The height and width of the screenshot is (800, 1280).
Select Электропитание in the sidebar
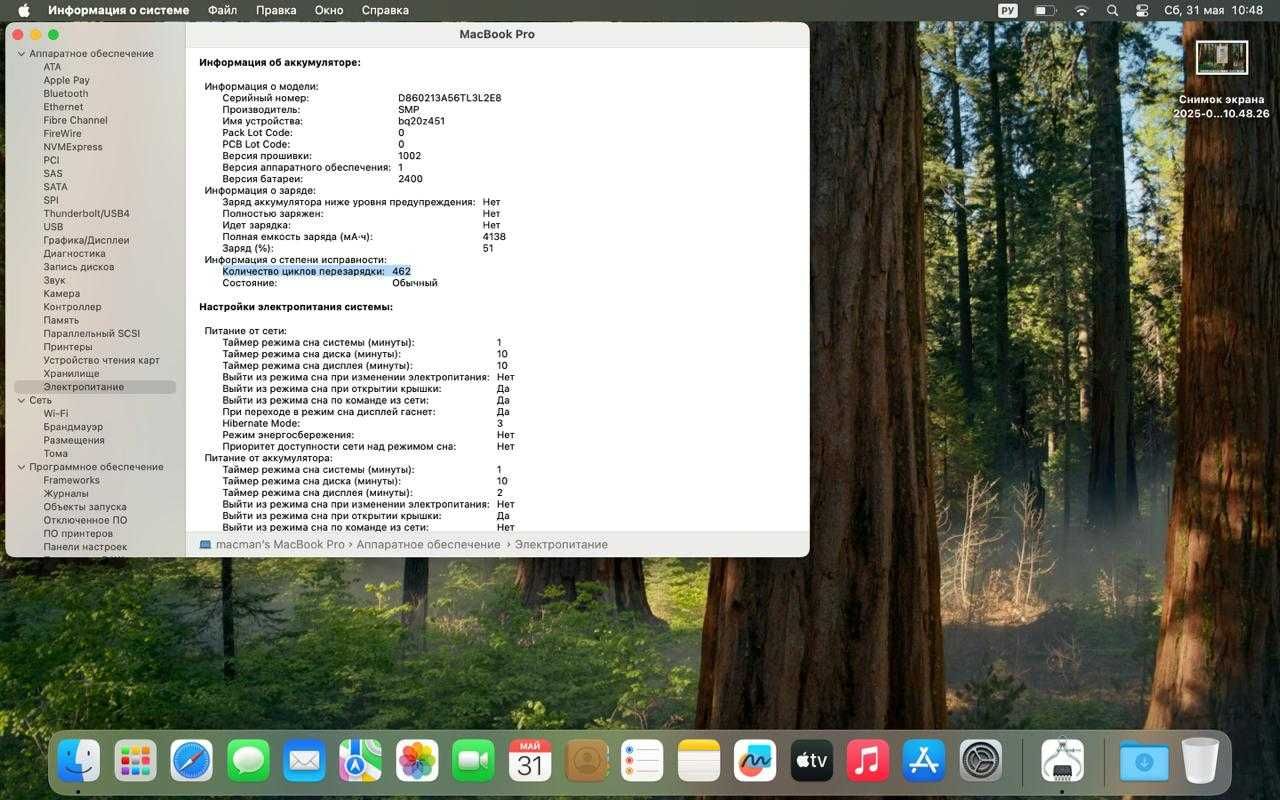pyautogui.click(x=95, y=387)
